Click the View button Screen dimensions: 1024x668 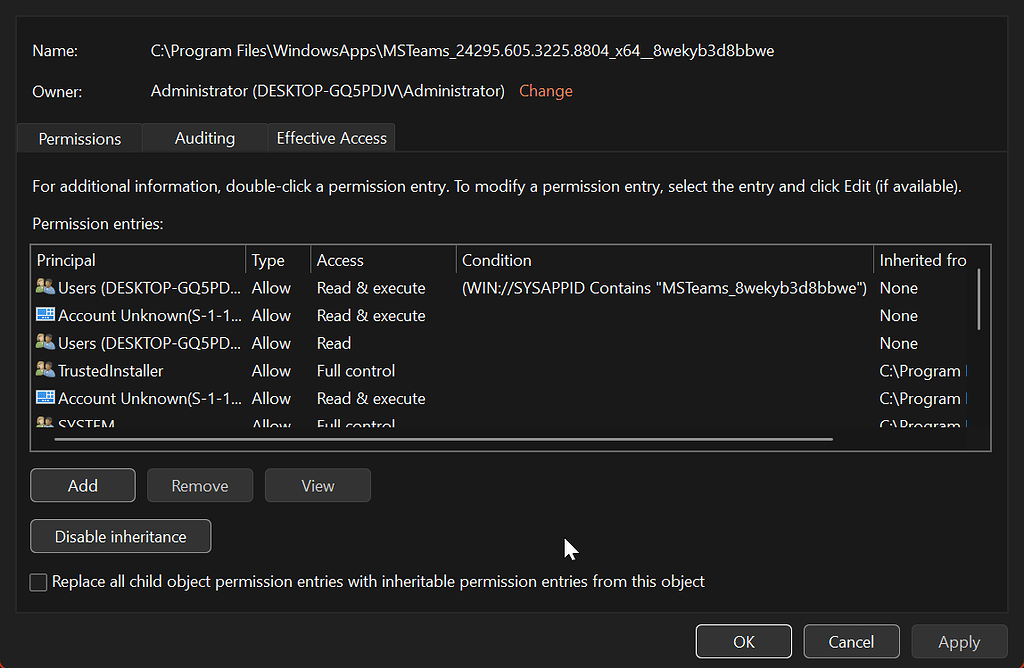point(317,485)
